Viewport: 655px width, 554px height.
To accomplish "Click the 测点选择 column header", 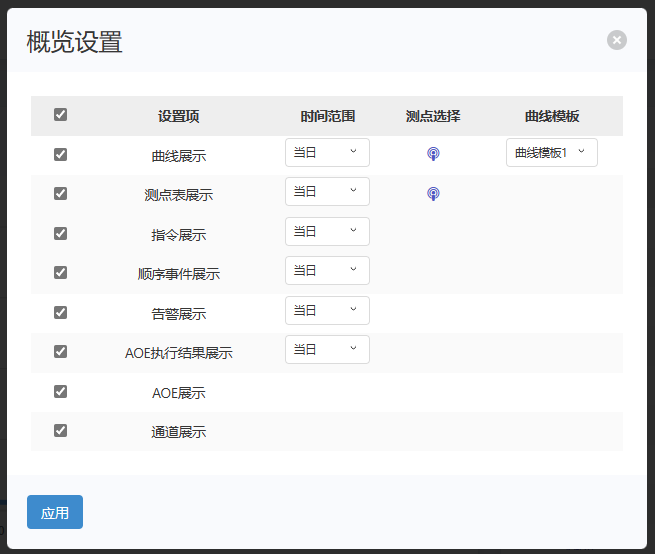I will click(433, 116).
